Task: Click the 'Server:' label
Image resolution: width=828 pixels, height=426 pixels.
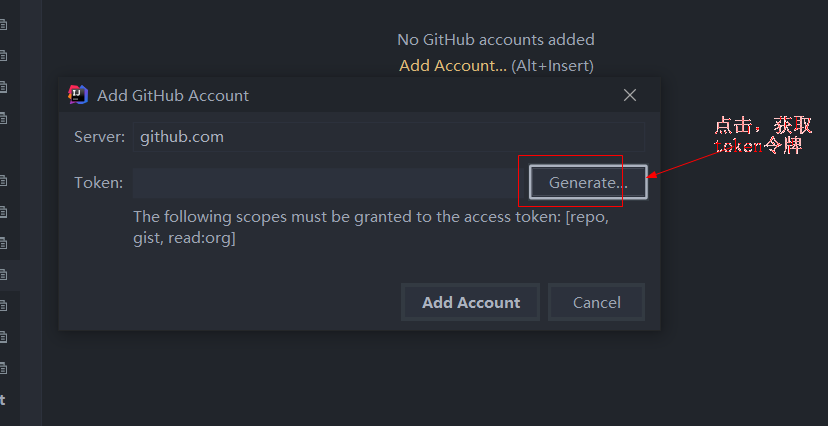Action: 99,137
